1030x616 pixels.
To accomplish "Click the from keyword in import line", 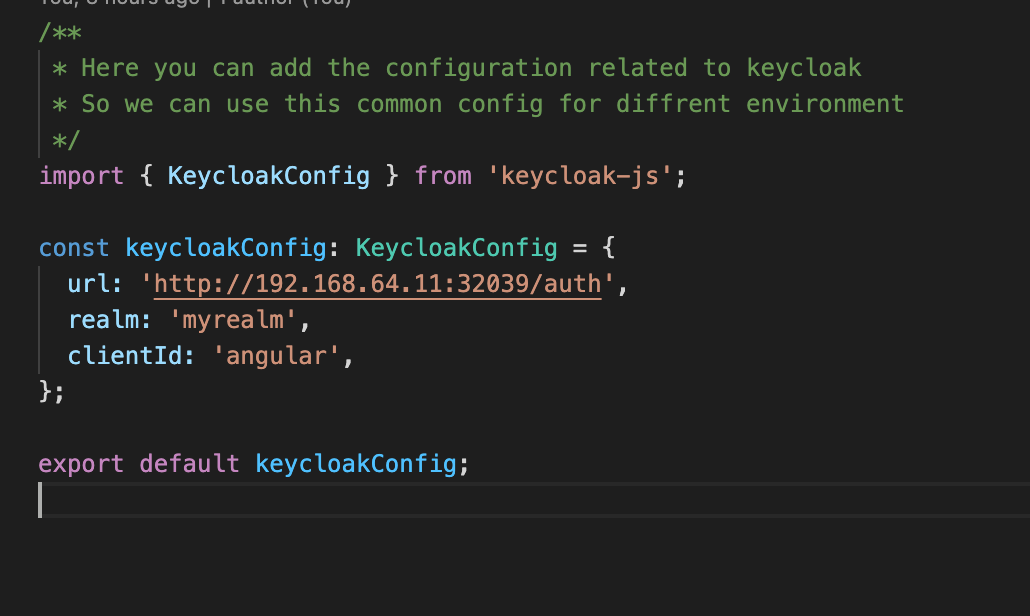I will pyautogui.click(x=443, y=177).
